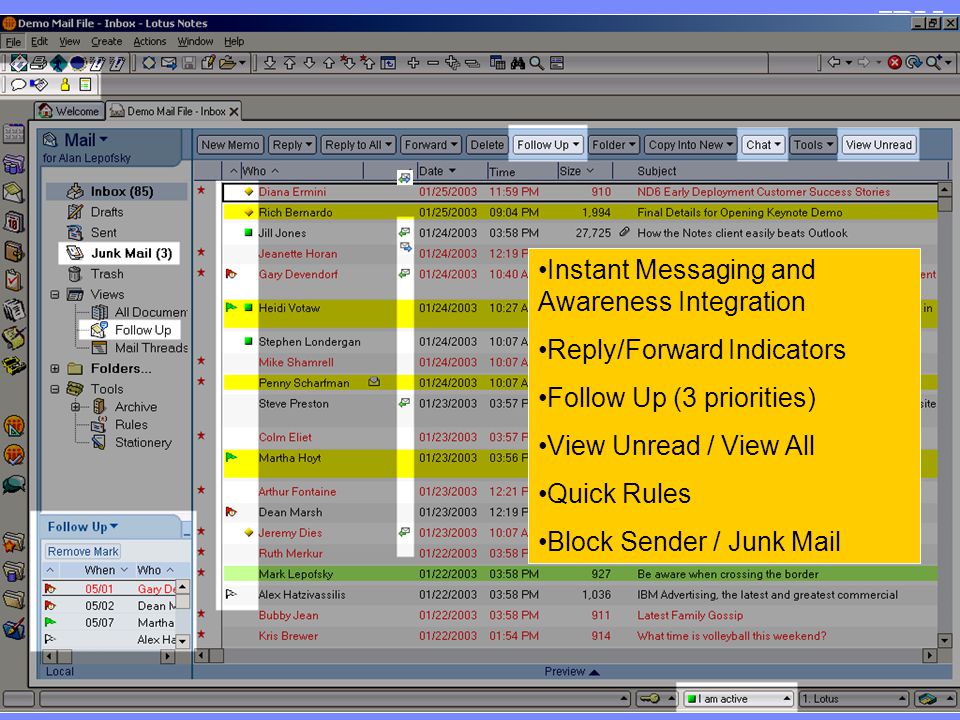Select the Jill Jones message row
The width and height of the screenshot is (960, 720).
[579, 233]
